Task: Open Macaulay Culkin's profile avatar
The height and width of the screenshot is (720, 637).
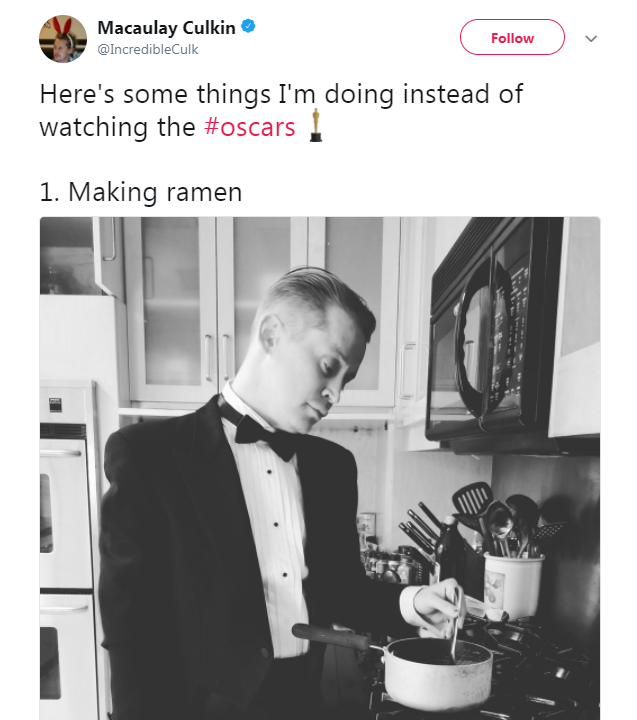Action: (x=63, y=39)
